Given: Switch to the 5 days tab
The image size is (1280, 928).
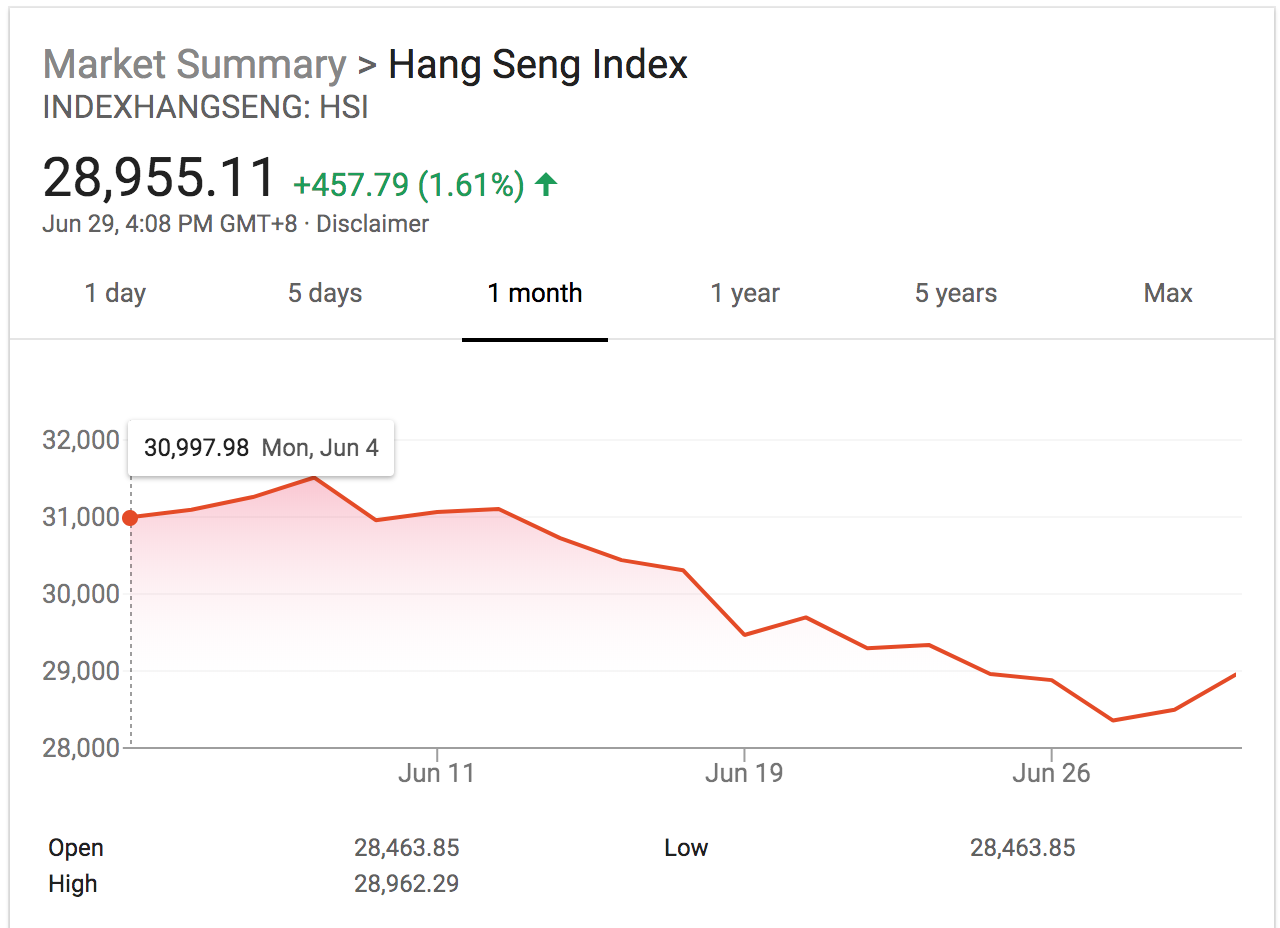Looking at the screenshot, I should coord(324,293).
